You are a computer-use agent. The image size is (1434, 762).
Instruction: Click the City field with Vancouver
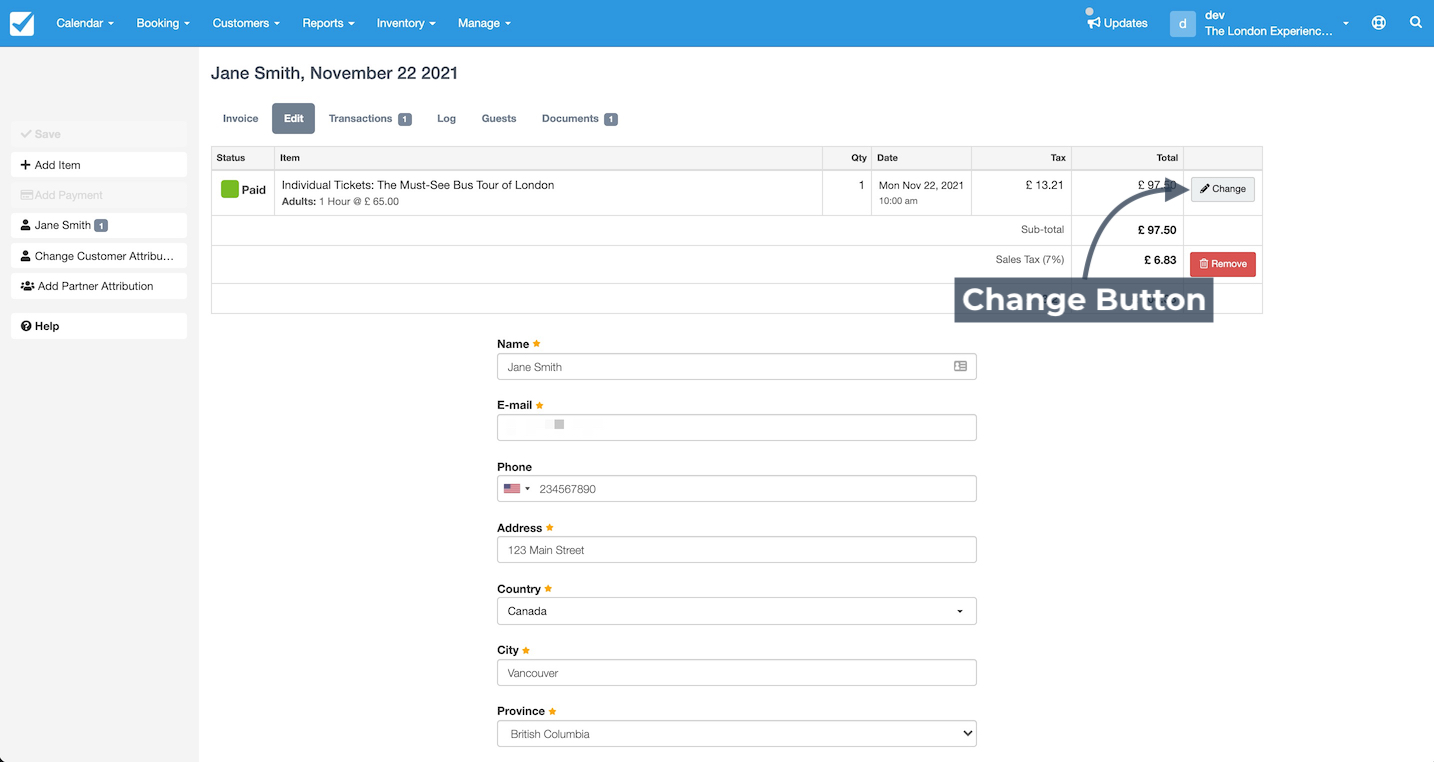tap(736, 673)
